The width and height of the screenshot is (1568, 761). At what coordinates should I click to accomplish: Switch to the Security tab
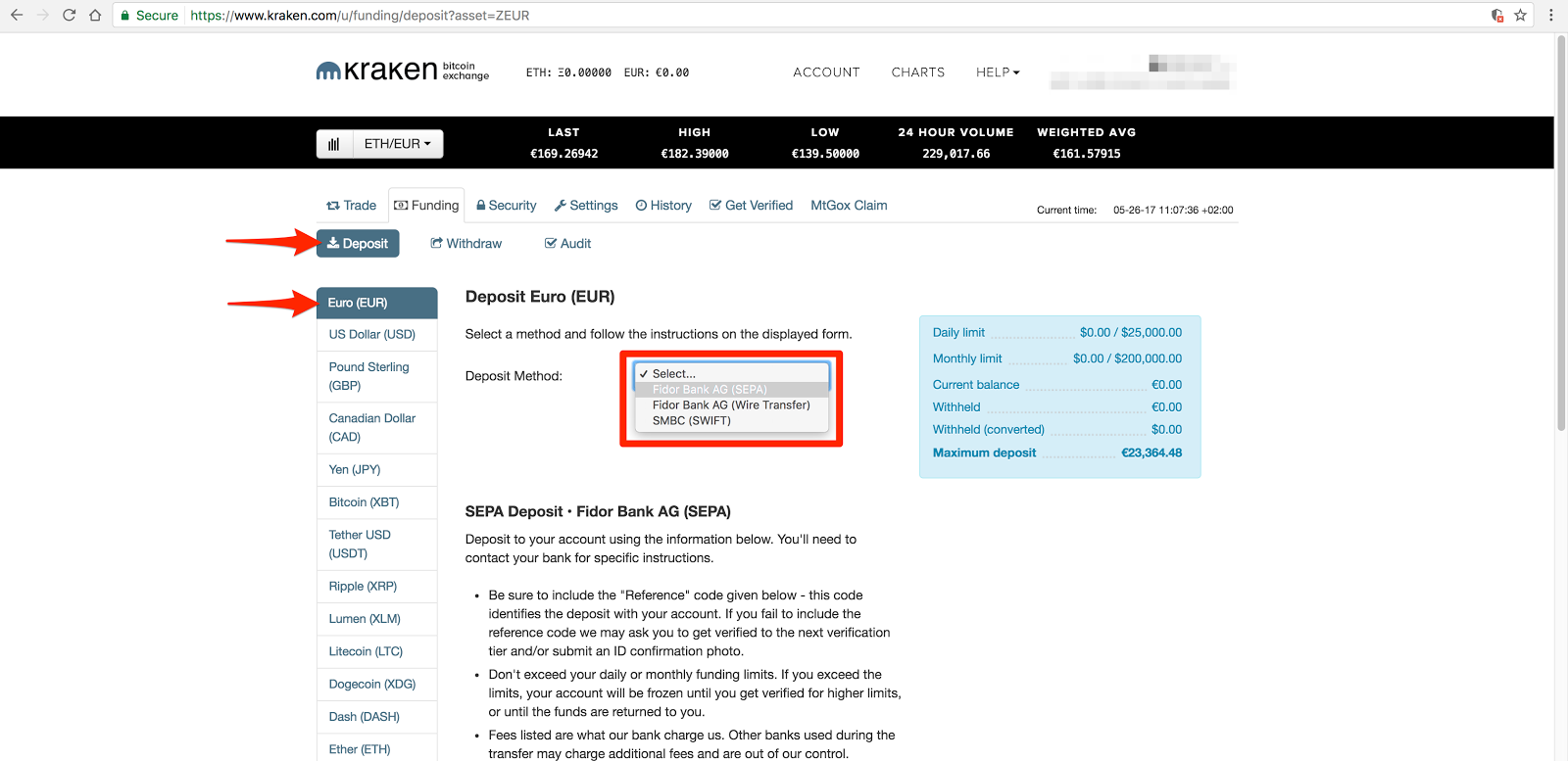(506, 206)
